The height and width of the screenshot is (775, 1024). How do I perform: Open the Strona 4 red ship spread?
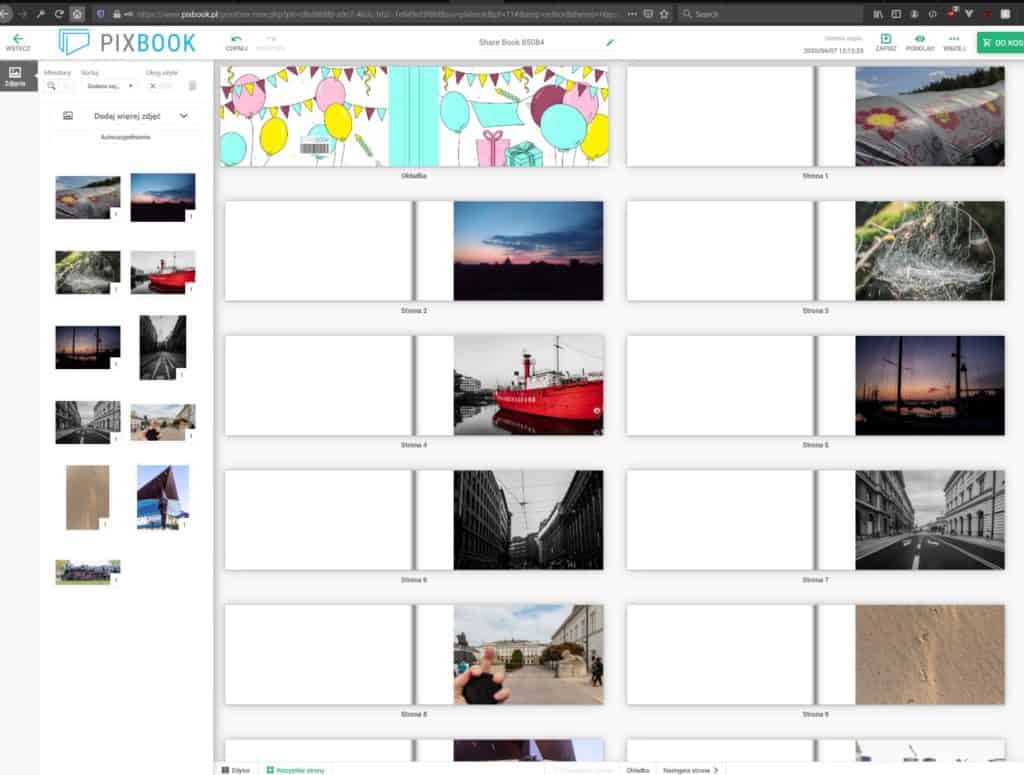click(x=414, y=385)
